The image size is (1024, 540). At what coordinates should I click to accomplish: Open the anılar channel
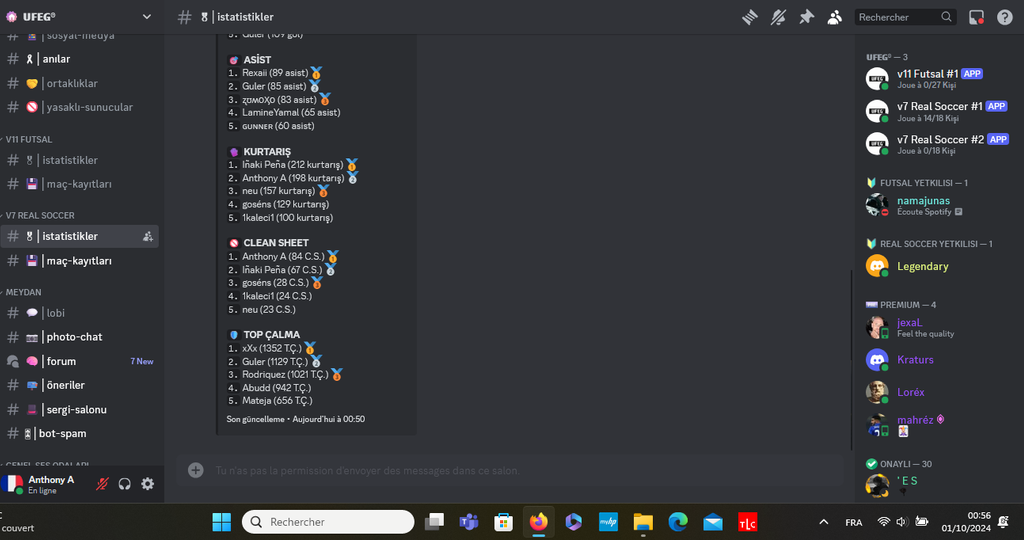(x=79, y=59)
